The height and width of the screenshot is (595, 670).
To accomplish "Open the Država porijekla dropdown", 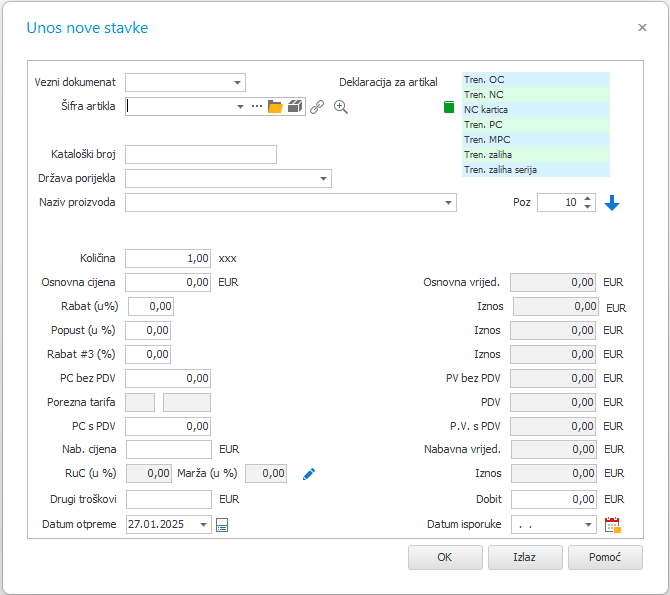I will [x=323, y=179].
